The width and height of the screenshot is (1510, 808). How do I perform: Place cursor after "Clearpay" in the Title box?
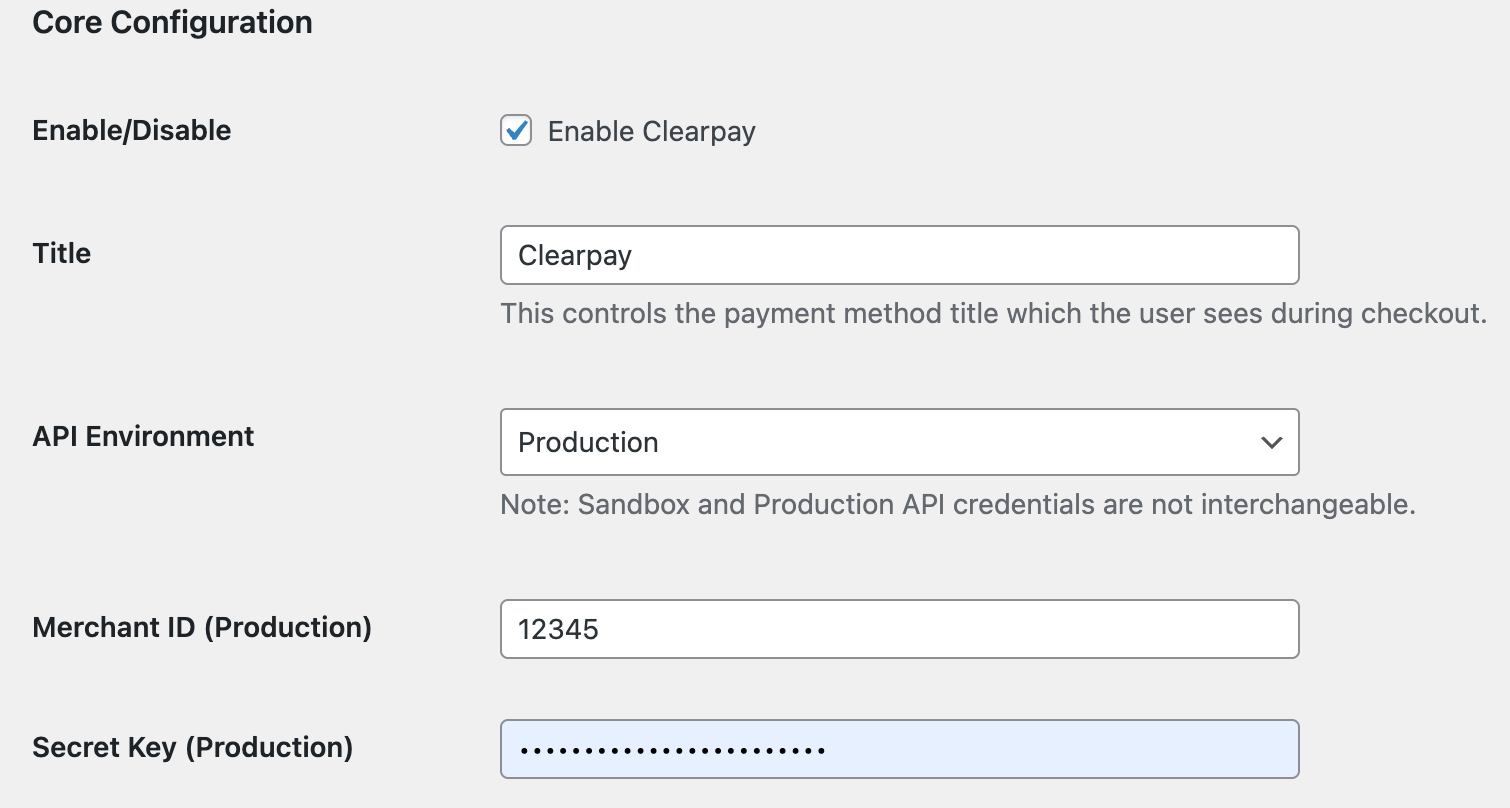pos(634,256)
